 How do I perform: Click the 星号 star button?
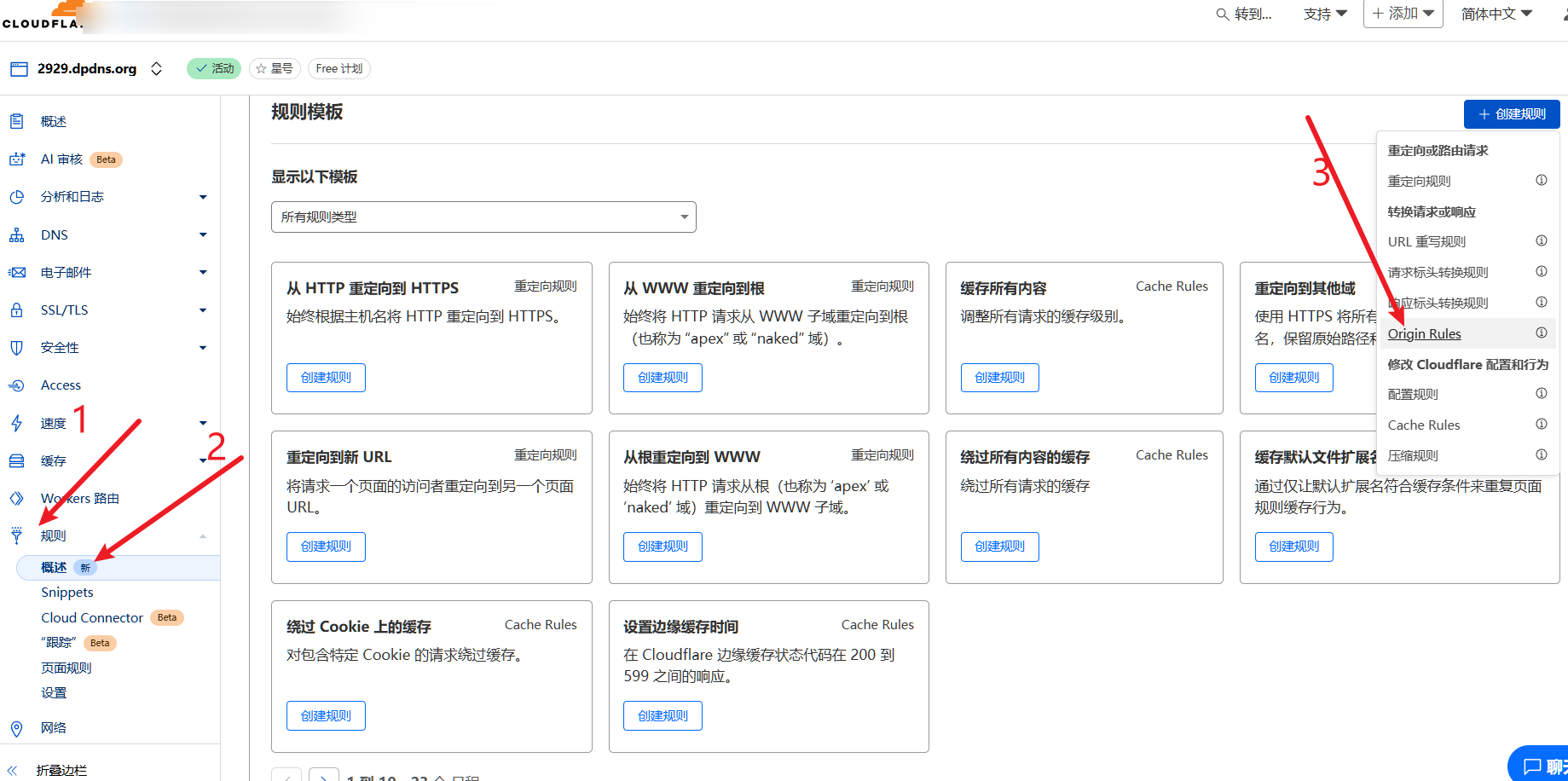(275, 68)
